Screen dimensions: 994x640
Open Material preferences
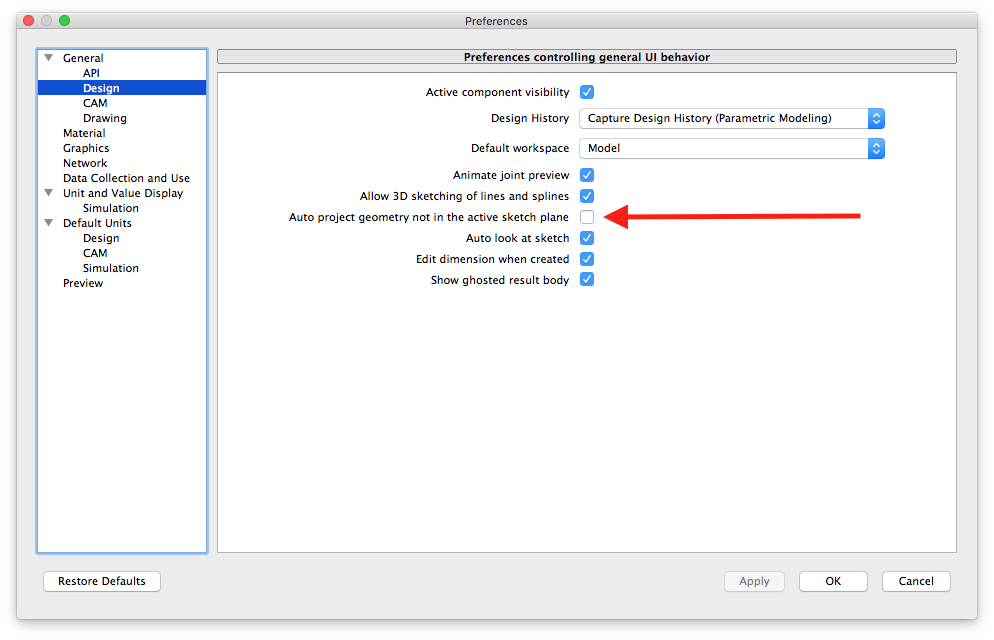click(84, 133)
